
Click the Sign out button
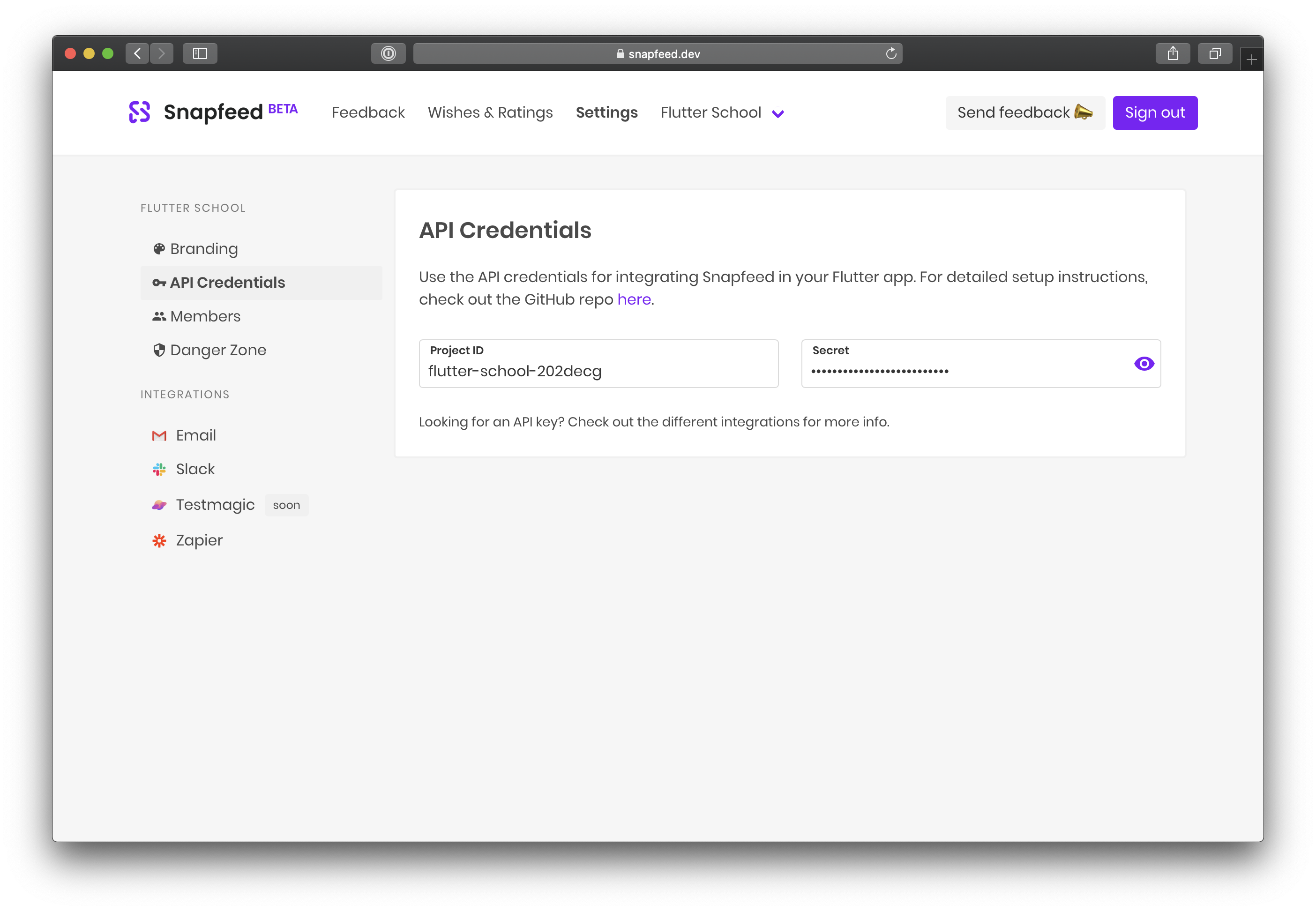[1154, 112]
